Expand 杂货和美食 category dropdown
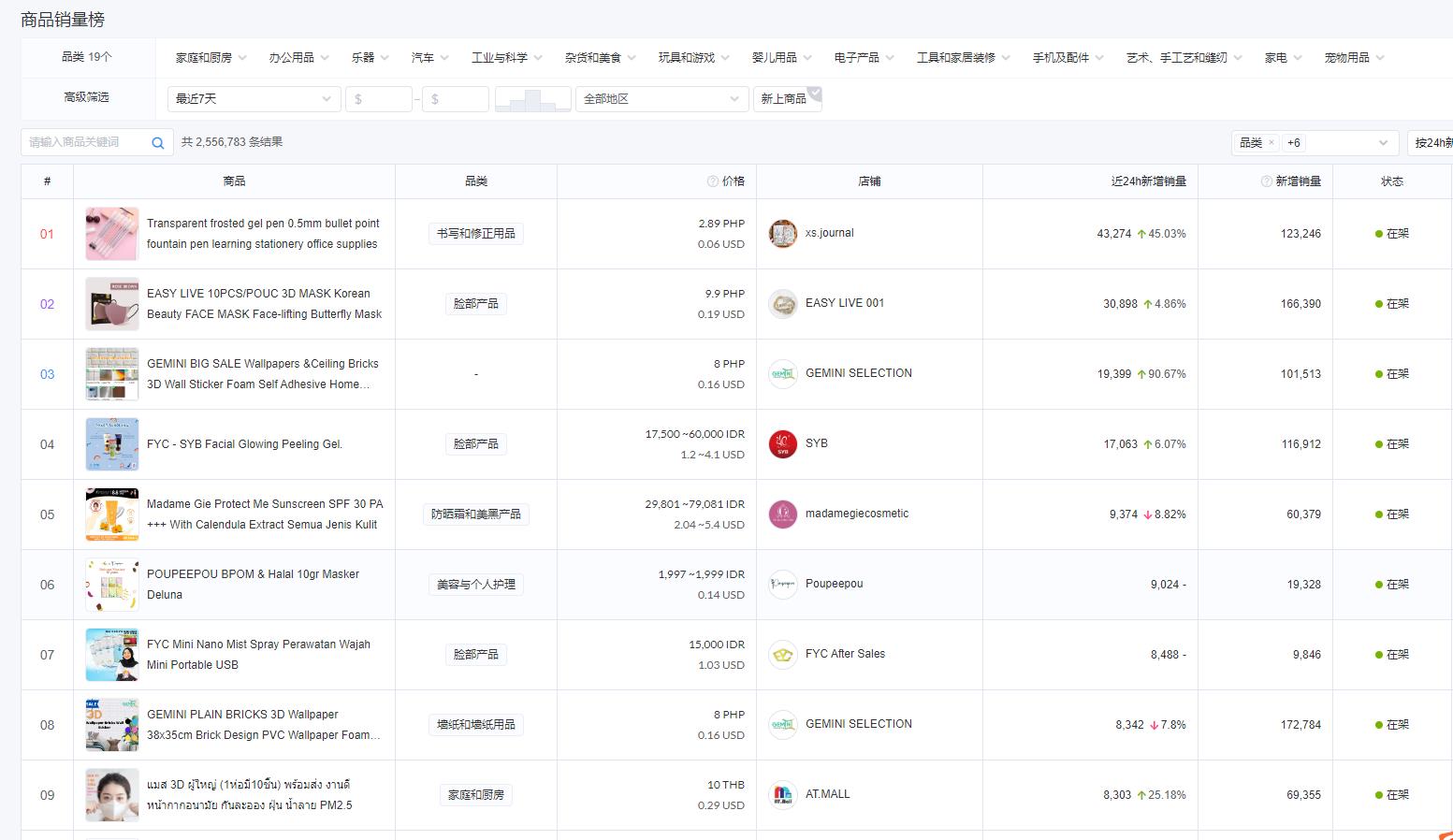The image size is (1453, 840). pos(601,58)
